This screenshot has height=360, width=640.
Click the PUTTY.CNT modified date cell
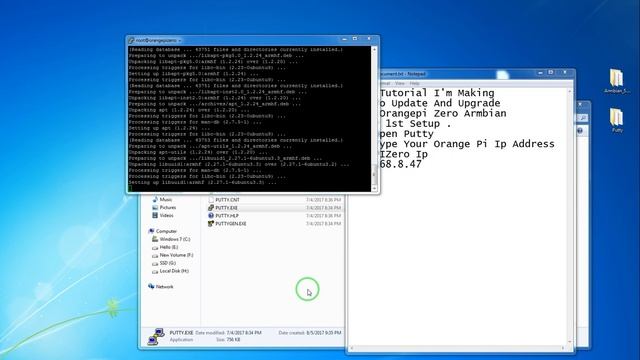pyautogui.click(x=323, y=200)
